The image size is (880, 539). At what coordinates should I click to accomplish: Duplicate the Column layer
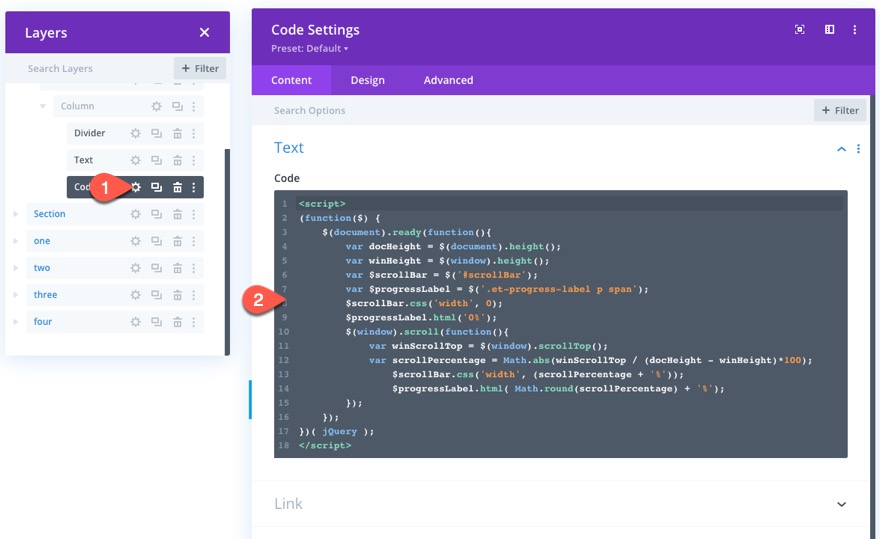click(177, 106)
